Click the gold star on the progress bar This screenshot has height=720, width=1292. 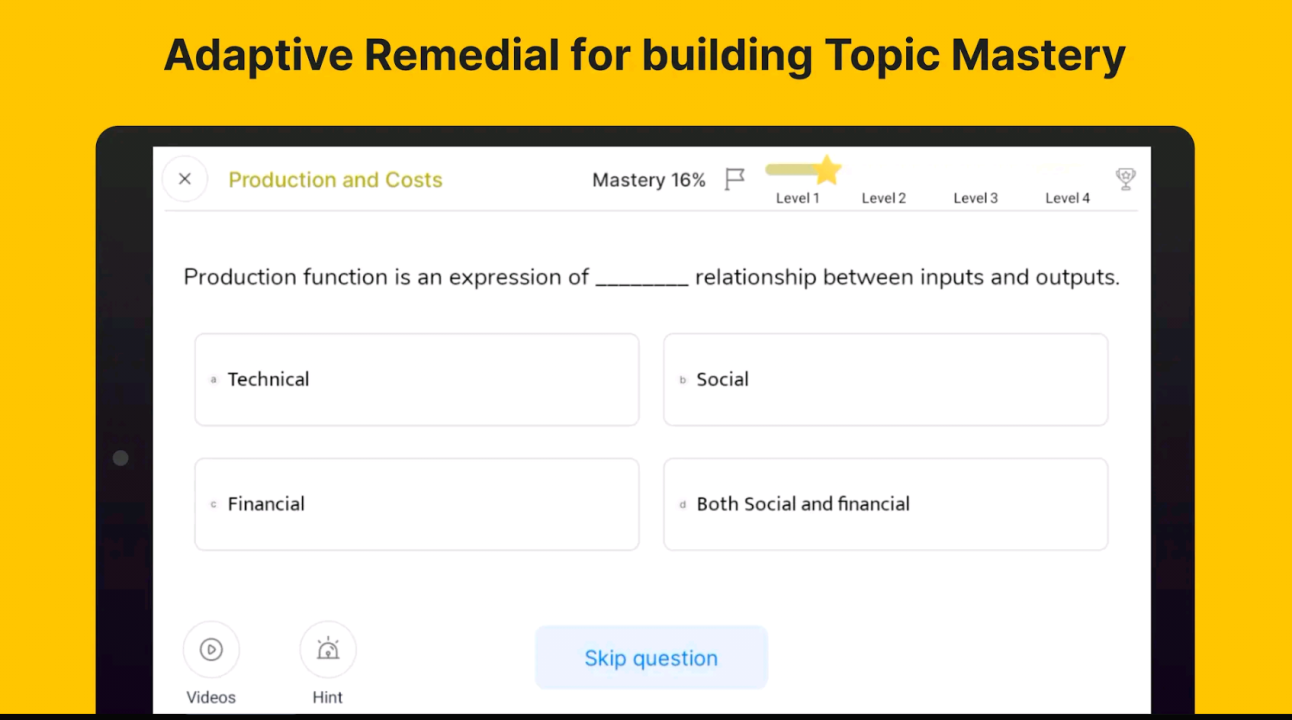pos(827,170)
